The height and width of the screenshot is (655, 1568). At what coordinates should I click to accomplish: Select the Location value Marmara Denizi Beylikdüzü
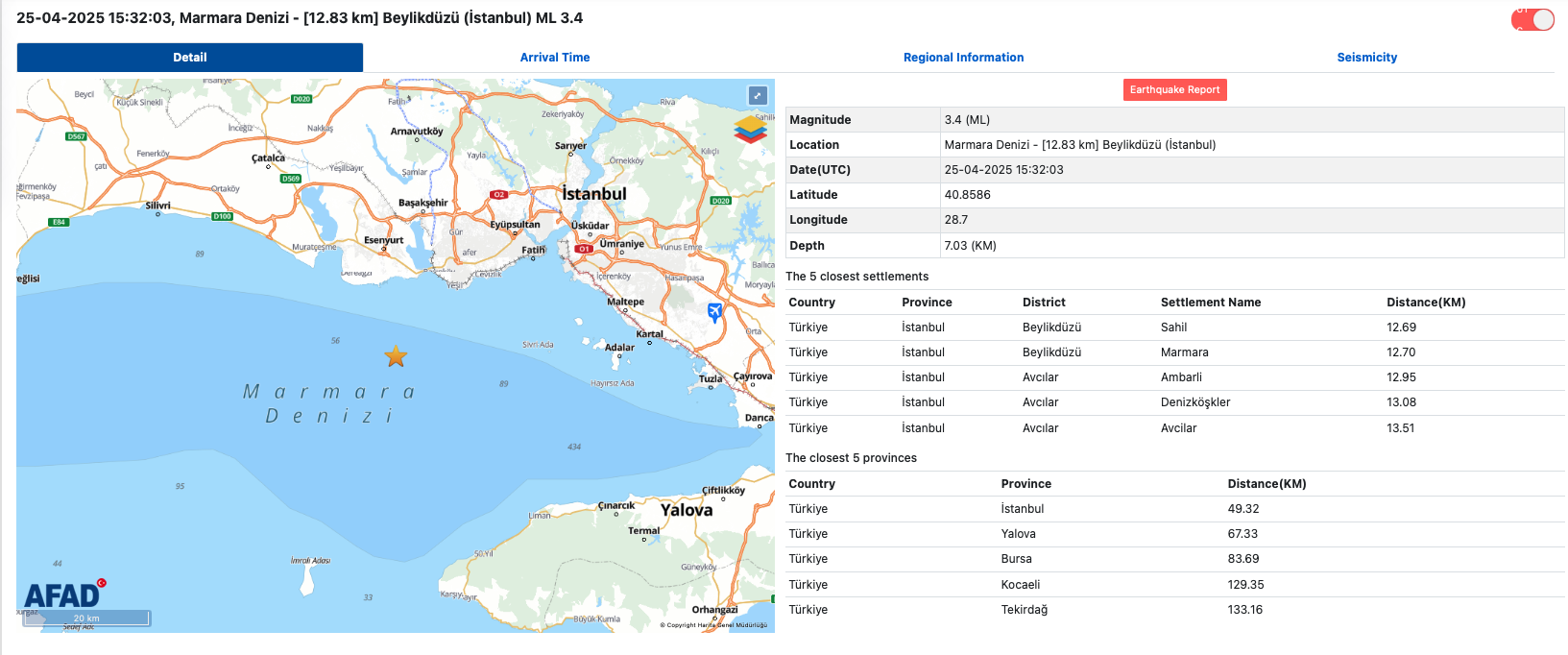click(x=1080, y=145)
